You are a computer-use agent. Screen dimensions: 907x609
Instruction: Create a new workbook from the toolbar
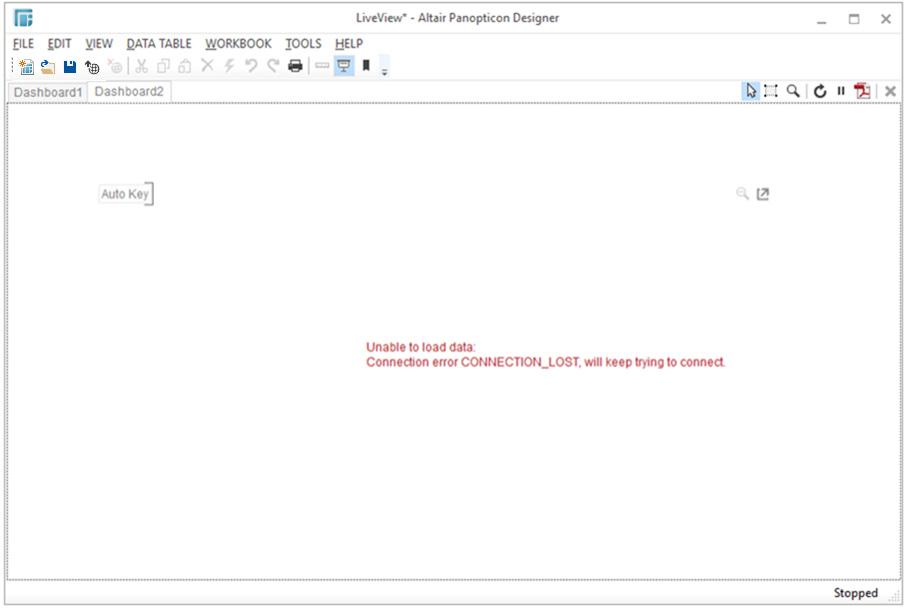(x=26, y=67)
